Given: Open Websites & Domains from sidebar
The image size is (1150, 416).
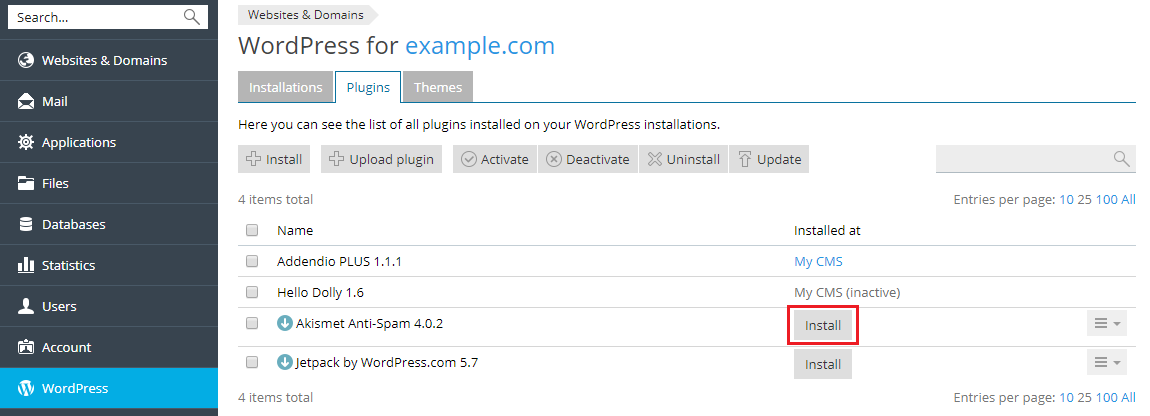Looking at the screenshot, I should point(104,60).
